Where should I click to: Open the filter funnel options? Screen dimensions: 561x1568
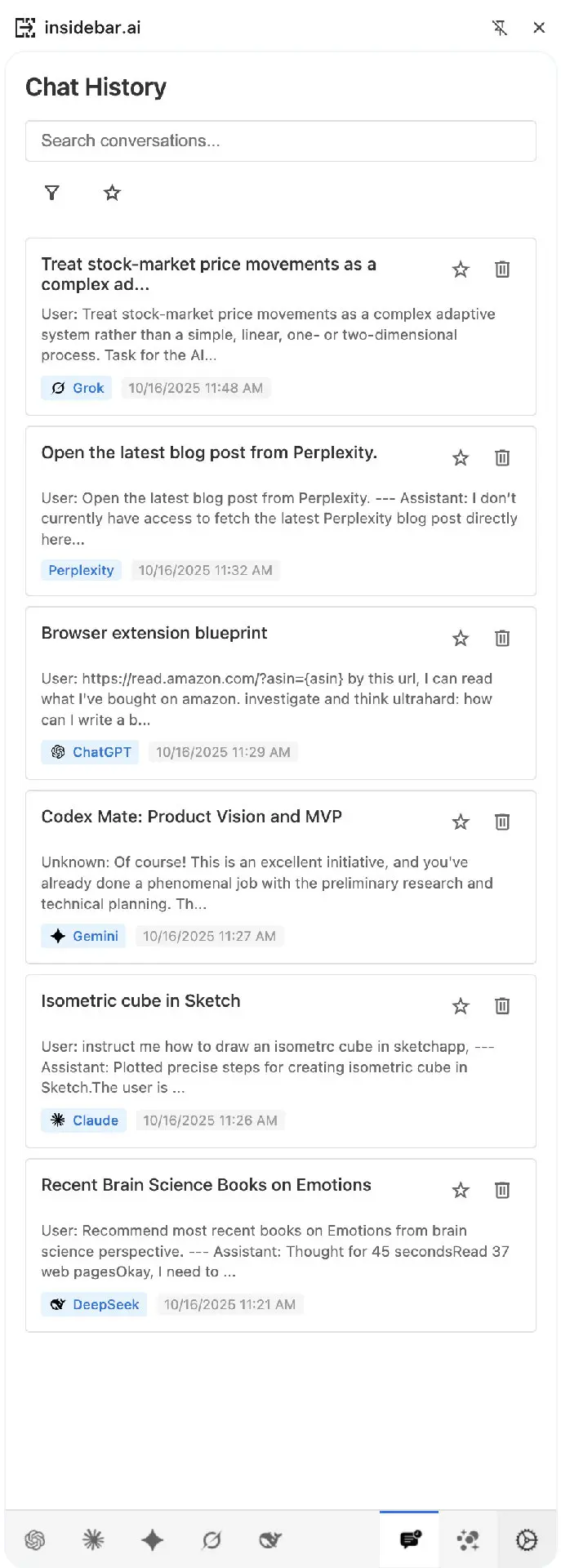(52, 193)
